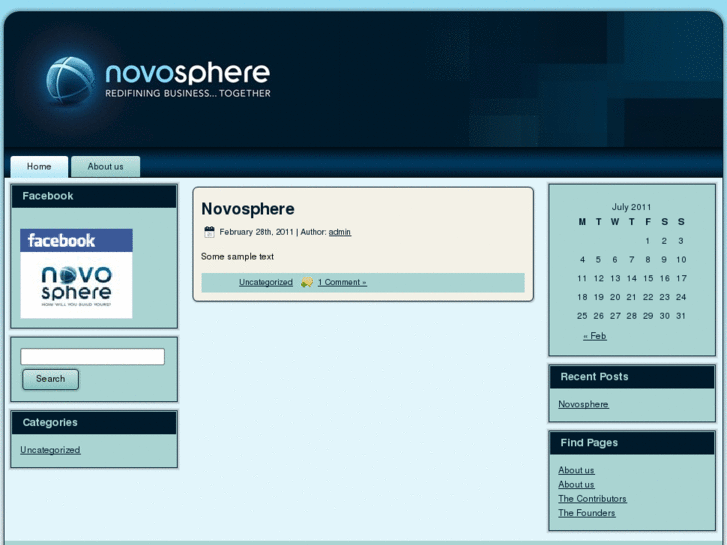
Task: Click the 'Some sample text' post body
Action: point(237,256)
